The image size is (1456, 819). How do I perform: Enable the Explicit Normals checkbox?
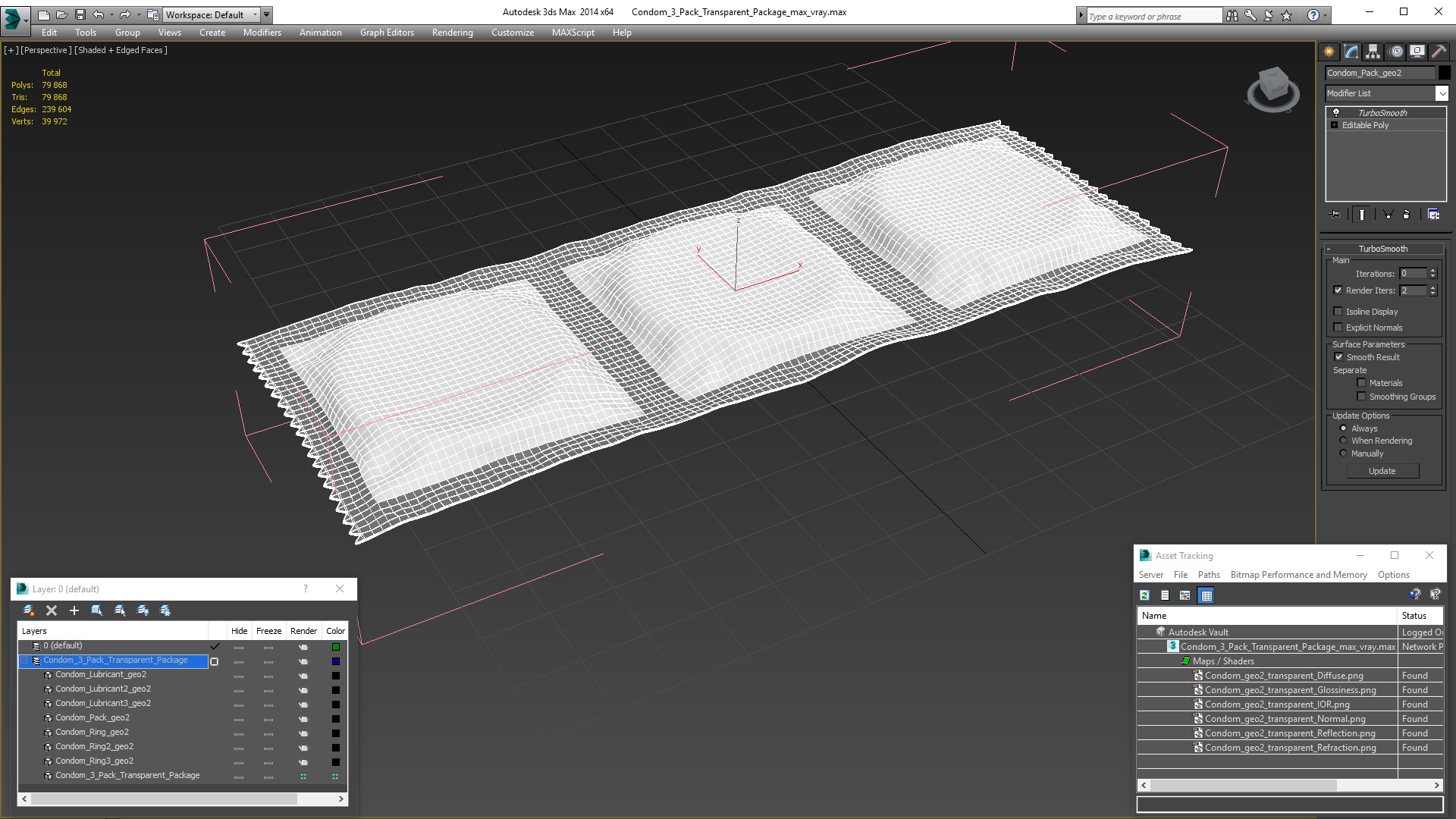[x=1338, y=328]
